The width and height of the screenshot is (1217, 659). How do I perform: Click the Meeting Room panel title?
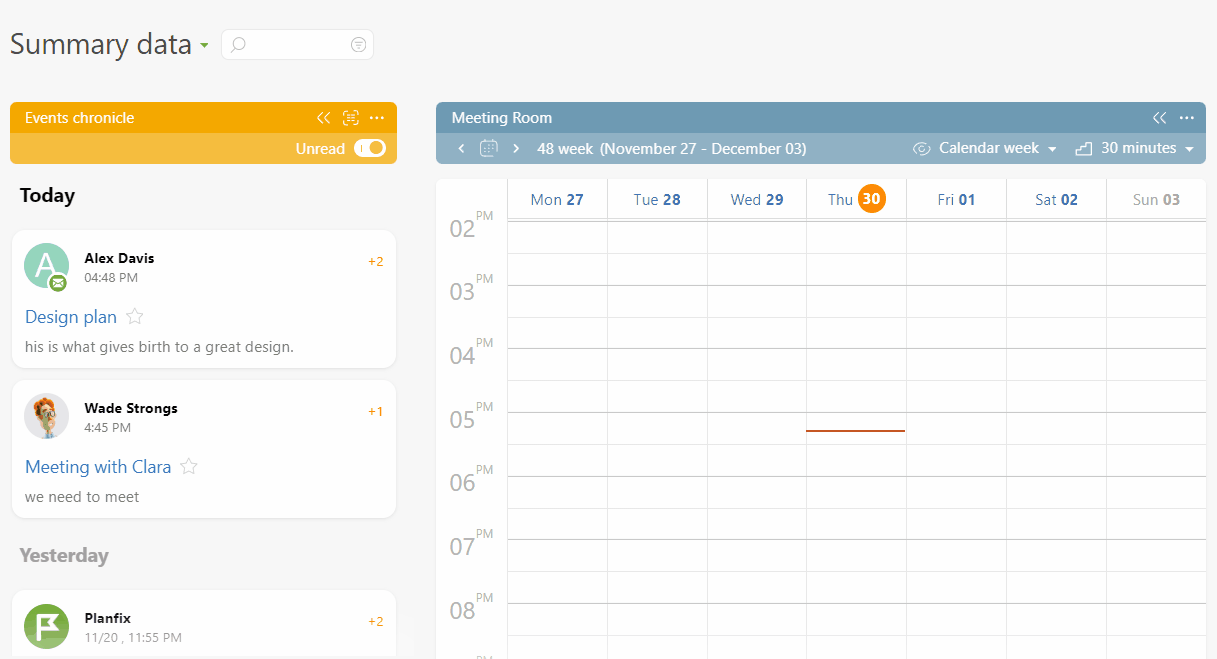[502, 118]
